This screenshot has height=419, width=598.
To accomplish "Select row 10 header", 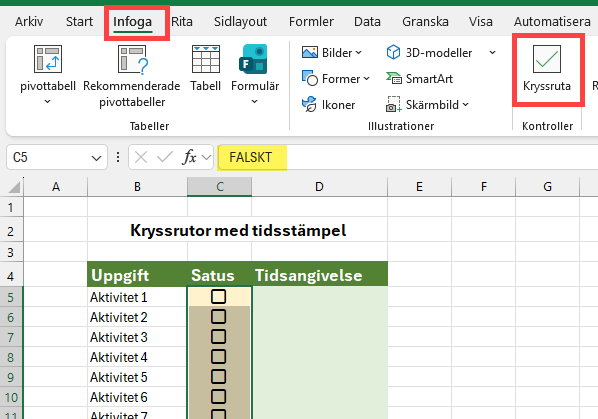I will pos(11,397).
